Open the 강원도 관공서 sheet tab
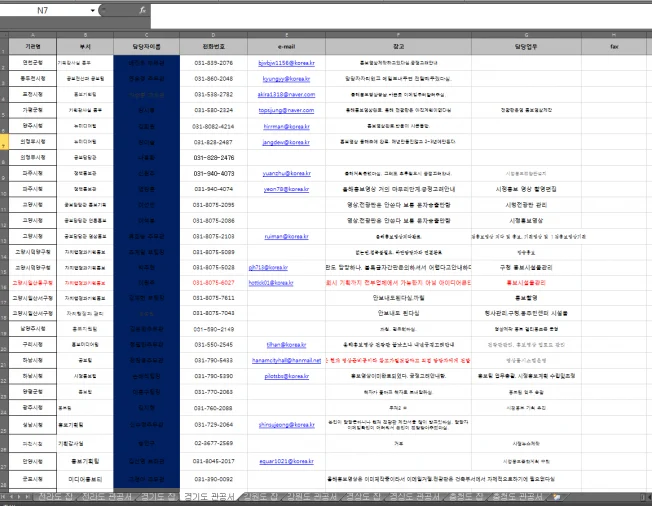The width and height of the screenshot is (652, 506). point(312,497)
